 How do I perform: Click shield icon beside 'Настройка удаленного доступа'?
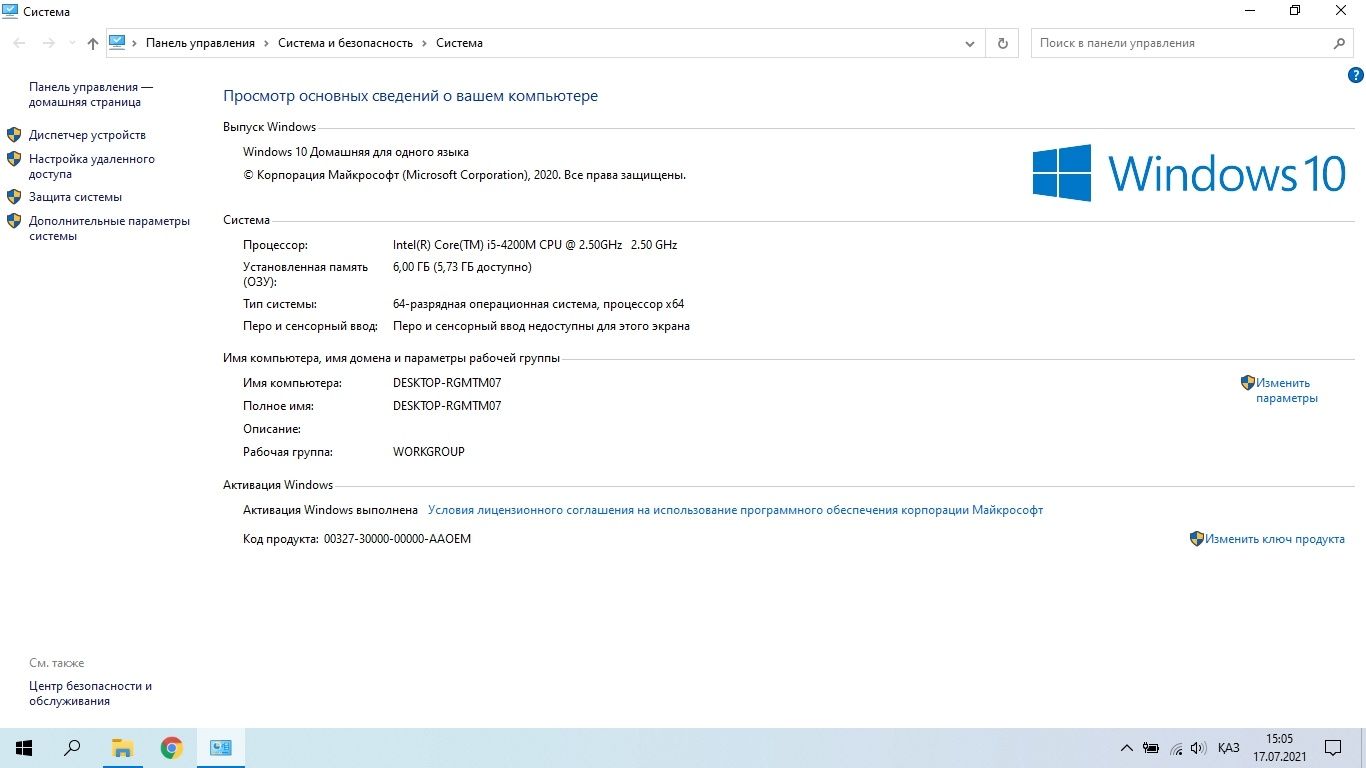pos(14,158)
